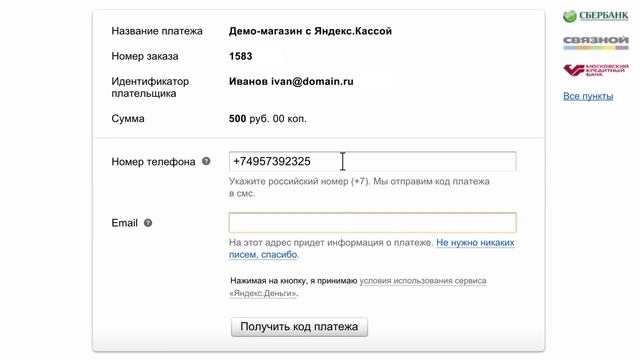Focus the empty Email input field

(x=372, y=222)
